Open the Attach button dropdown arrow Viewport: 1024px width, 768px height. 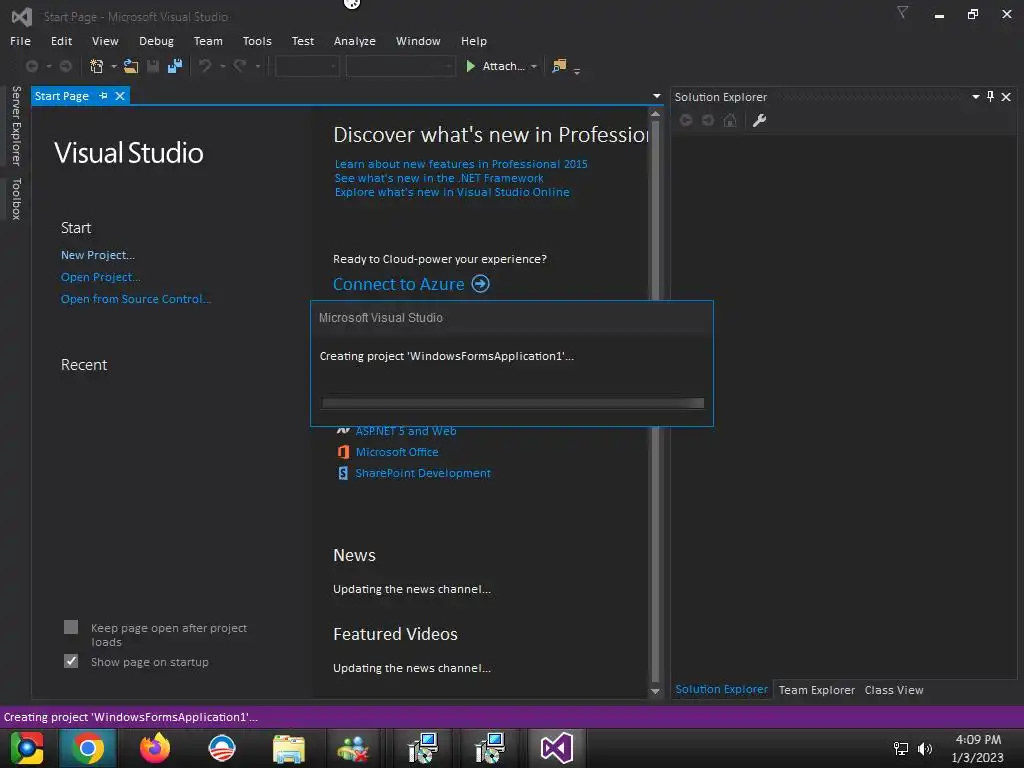[534, 67]
